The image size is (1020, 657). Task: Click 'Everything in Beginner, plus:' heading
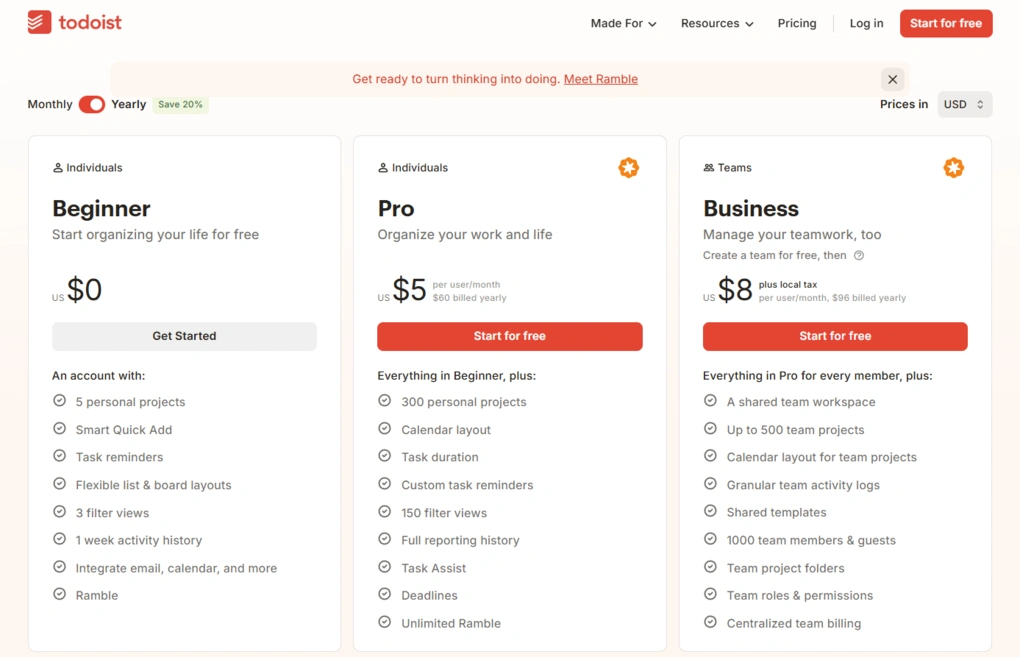[457, 376]
